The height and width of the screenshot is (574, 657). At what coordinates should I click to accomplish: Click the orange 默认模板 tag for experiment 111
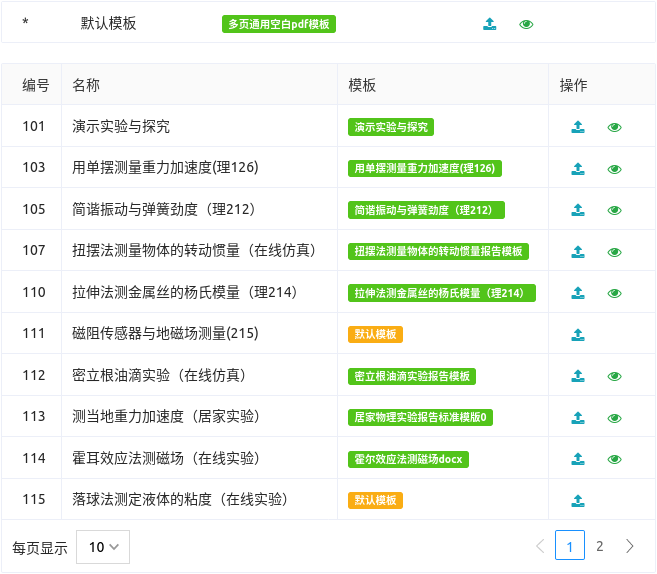(375, 335)
